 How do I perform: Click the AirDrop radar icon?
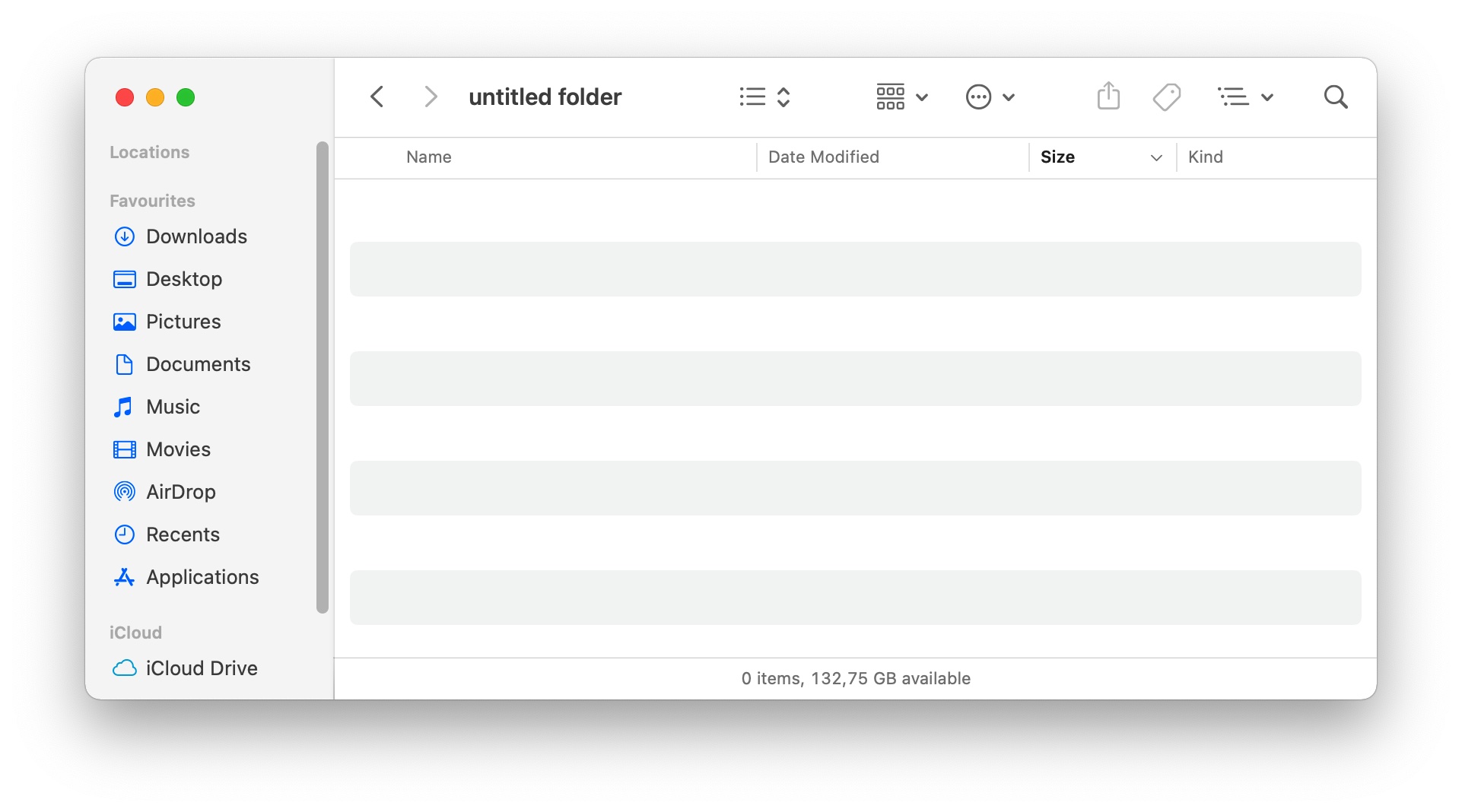click(x=125, y=492)
